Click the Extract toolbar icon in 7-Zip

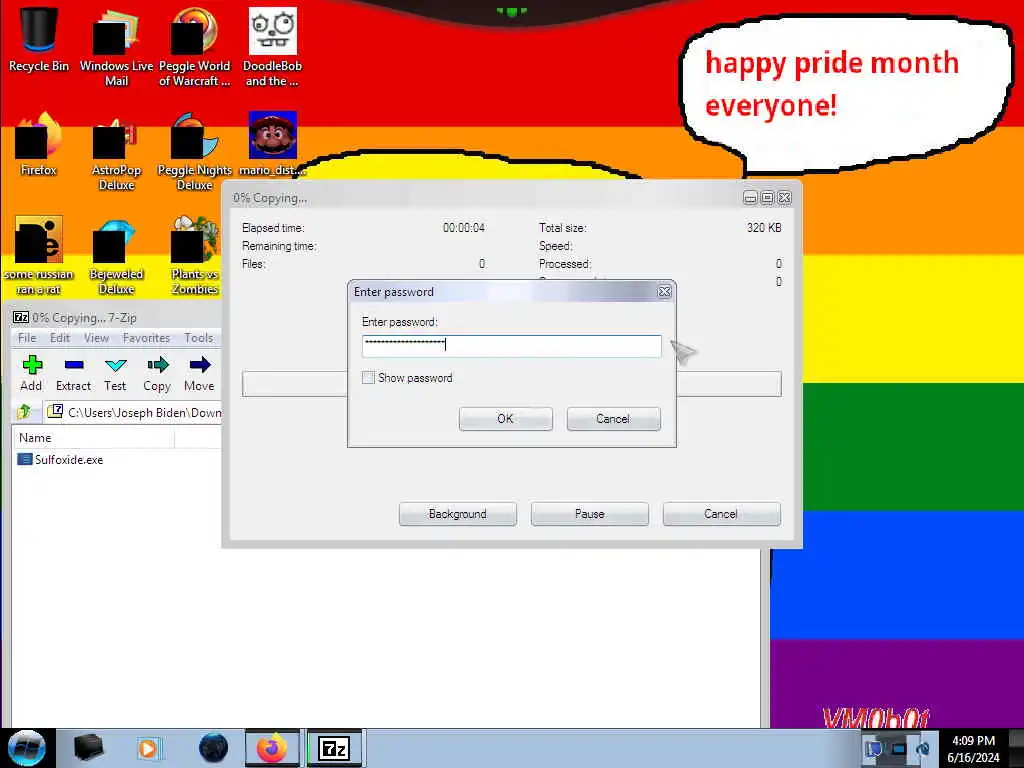[x=73, y=373]
